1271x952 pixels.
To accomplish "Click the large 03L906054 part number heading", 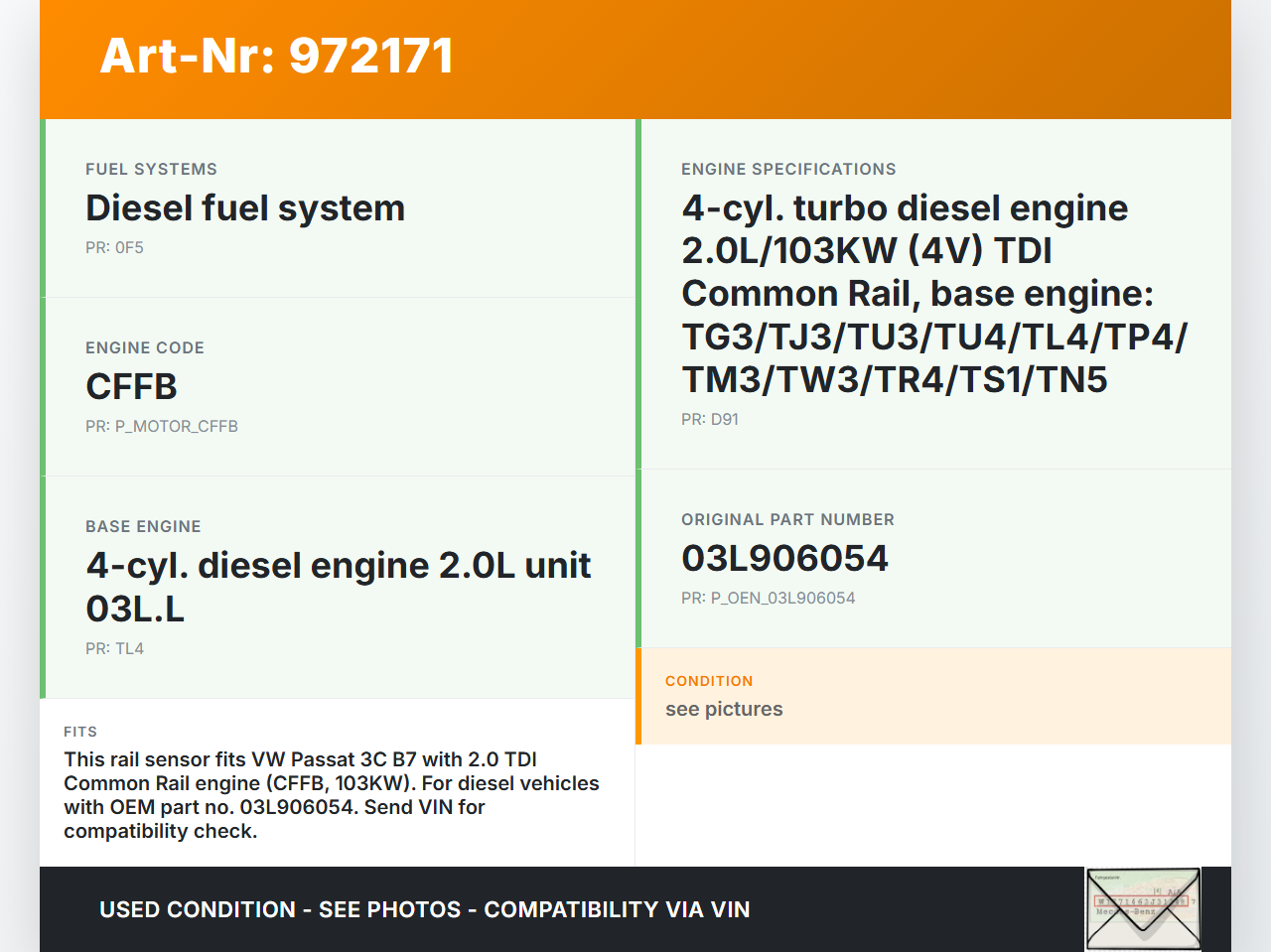I will (784, 559).
